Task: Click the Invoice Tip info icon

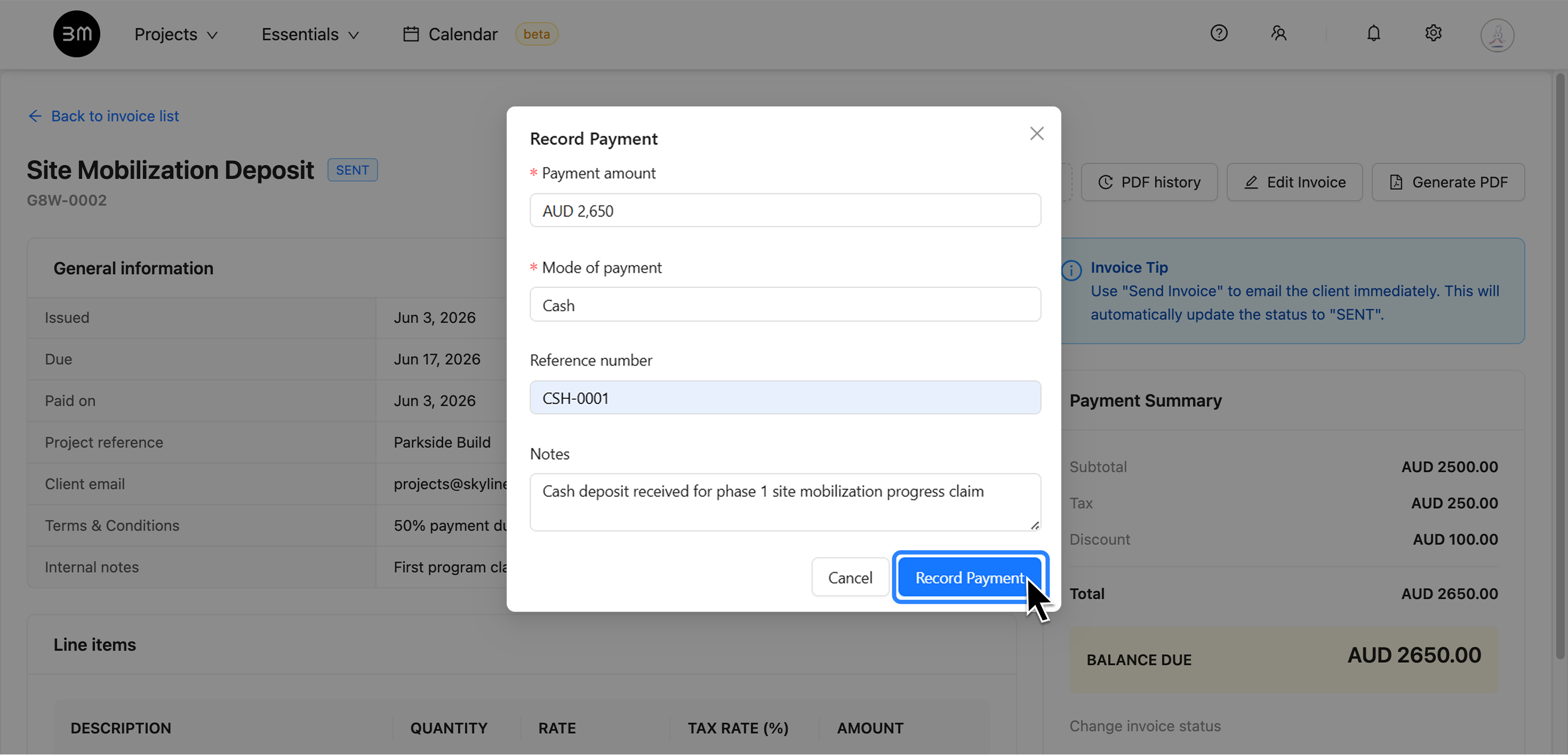Action: coord(1071,270)
